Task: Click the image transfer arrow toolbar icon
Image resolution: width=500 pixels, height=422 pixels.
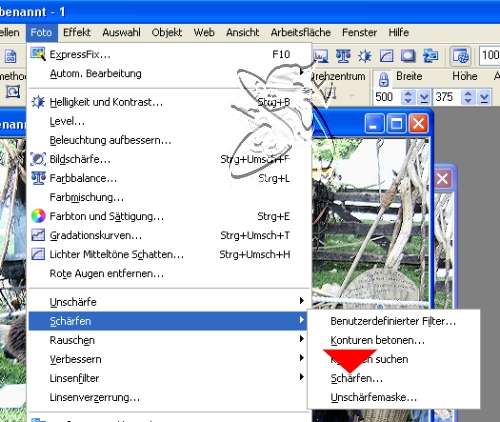Action: [430, 56]
